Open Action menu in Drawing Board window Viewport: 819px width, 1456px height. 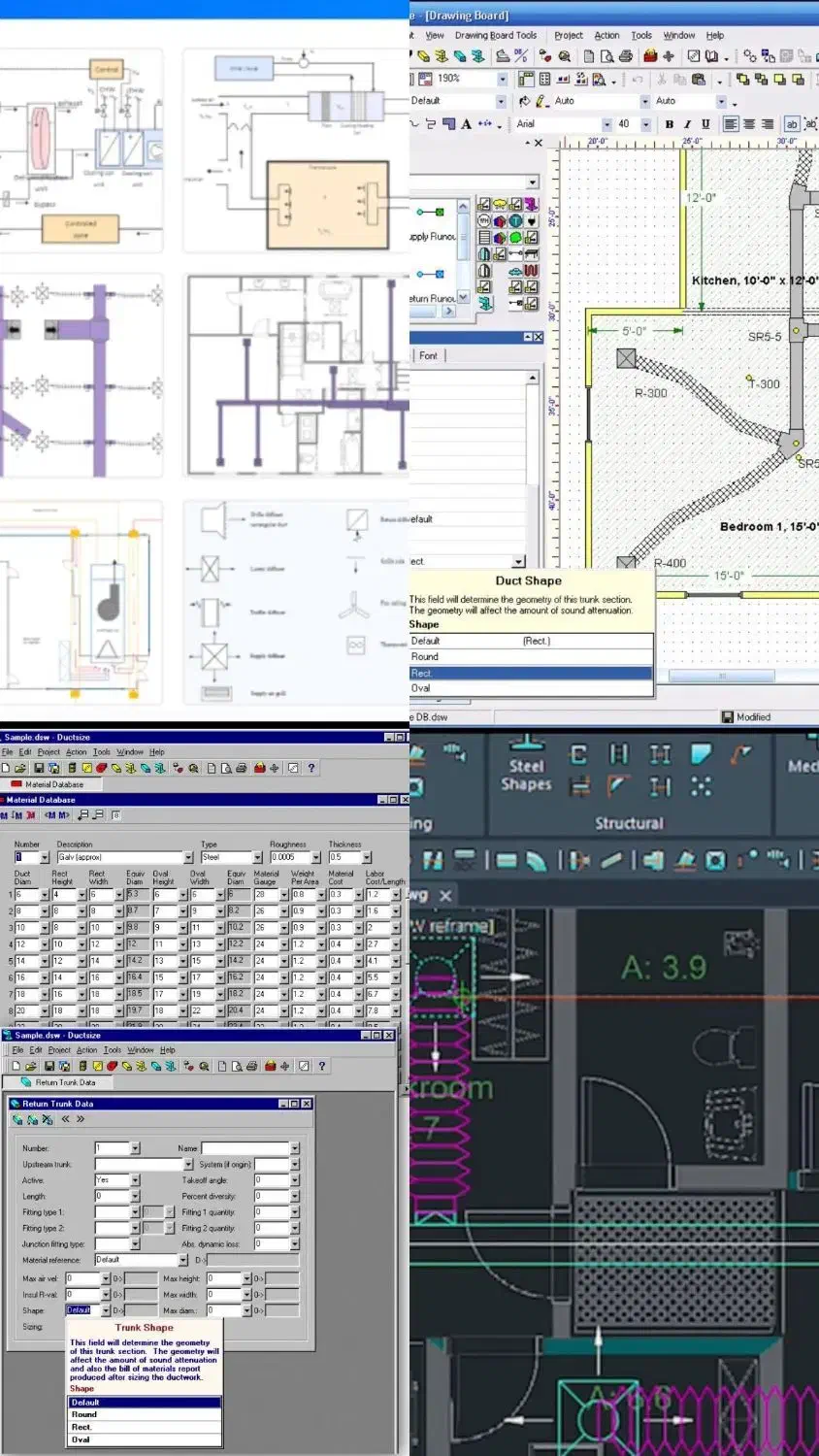coord(606,36)
